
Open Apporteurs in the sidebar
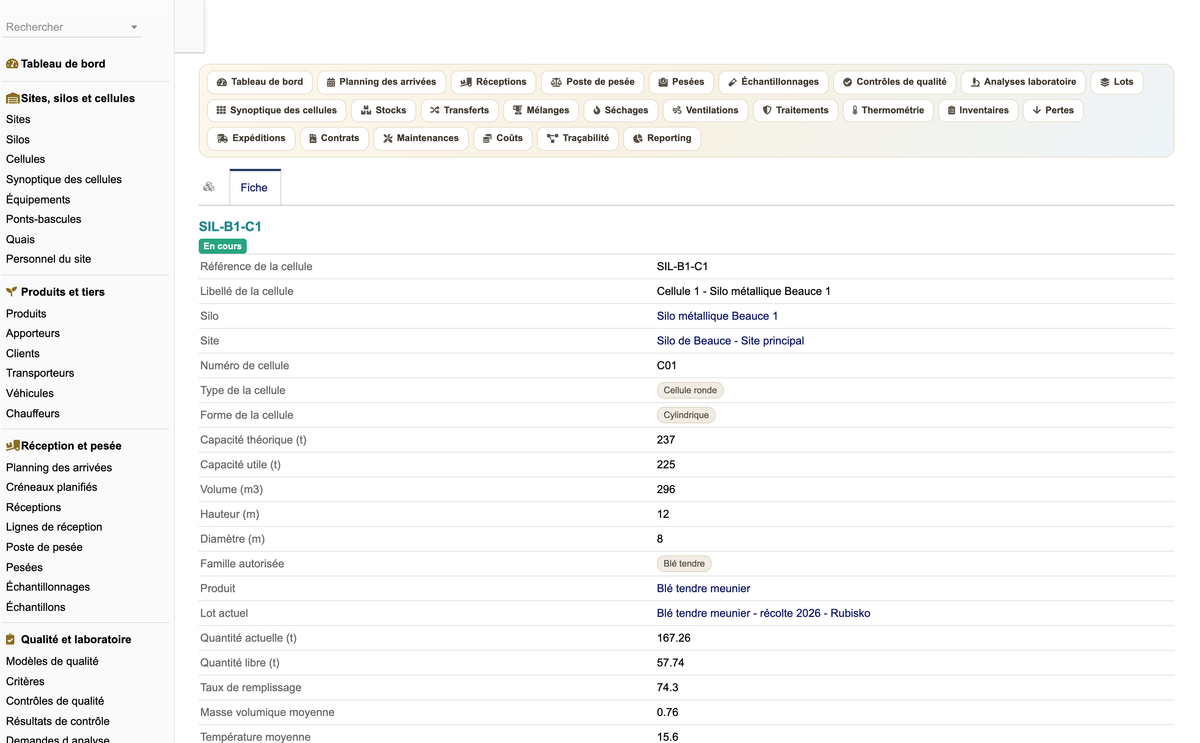pos(33,333)
